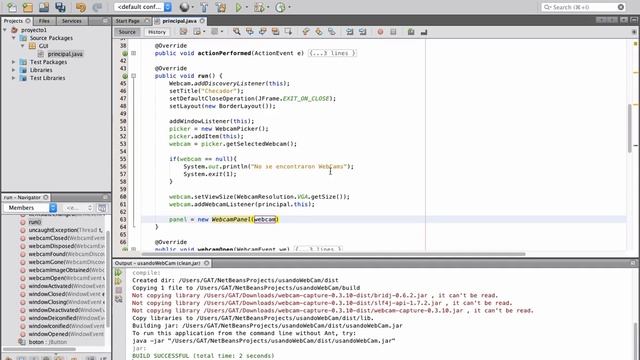Click Stop icon in Output window
Viewport: 640px width, 360px height.
click(118, 290)
